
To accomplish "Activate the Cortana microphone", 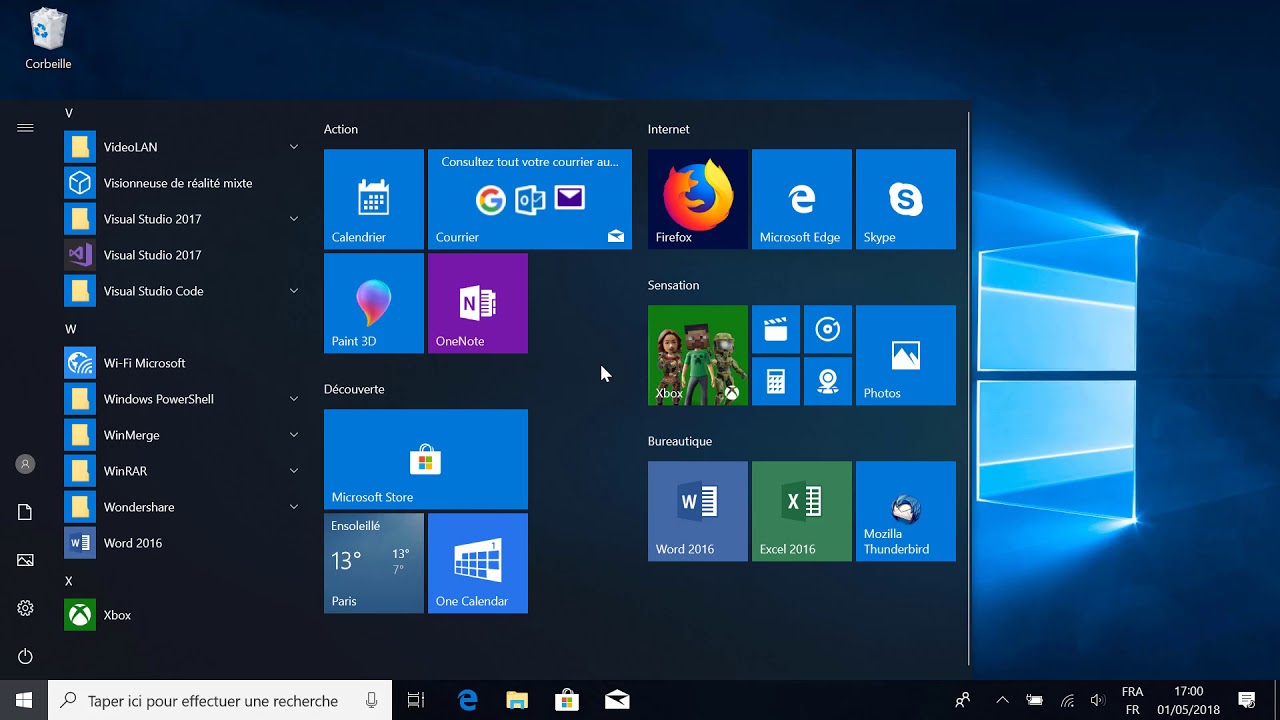I will pos(372,701).
